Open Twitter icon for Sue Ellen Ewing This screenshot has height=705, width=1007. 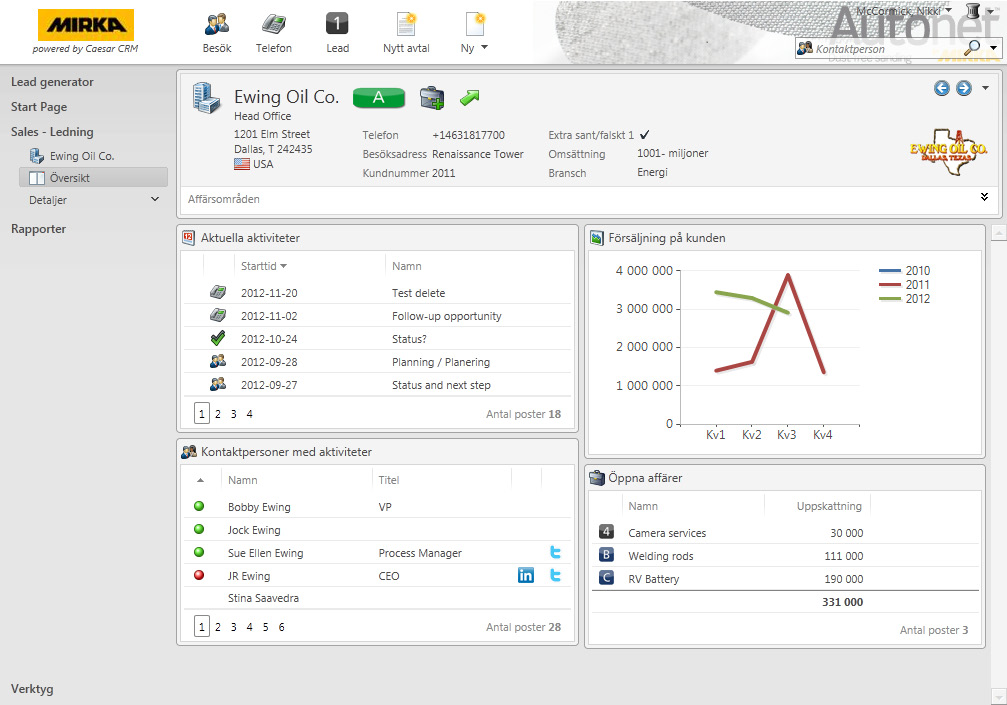coord(556,552)
